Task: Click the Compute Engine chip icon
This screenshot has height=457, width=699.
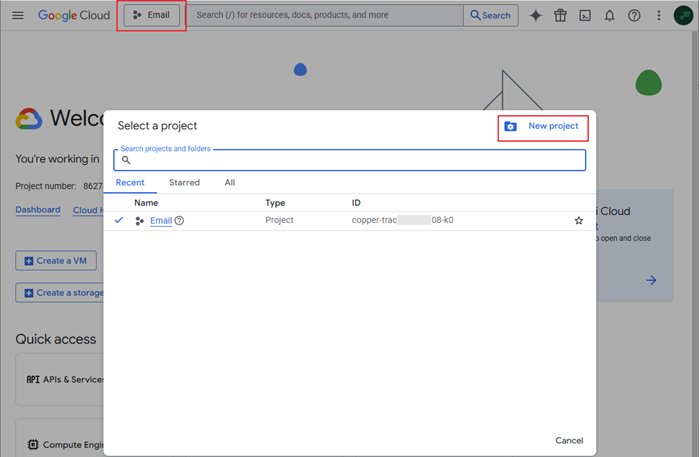Action: coord(33,445)
